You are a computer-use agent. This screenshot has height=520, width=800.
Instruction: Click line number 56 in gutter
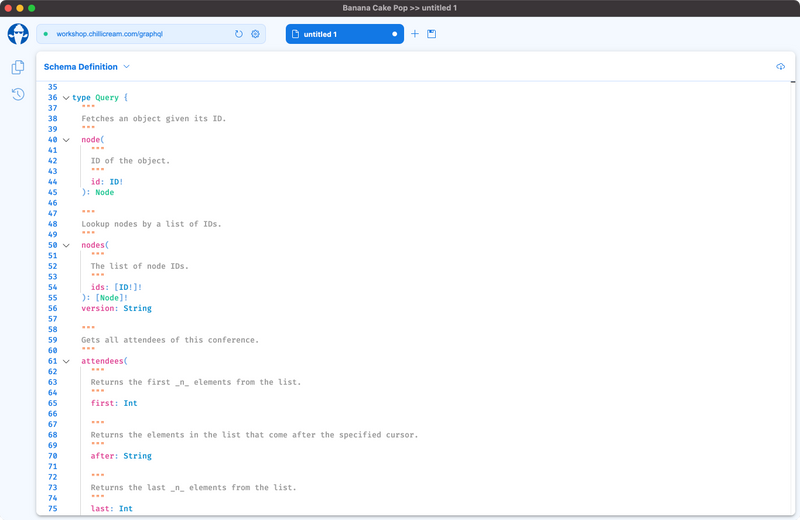click(52, 308)
